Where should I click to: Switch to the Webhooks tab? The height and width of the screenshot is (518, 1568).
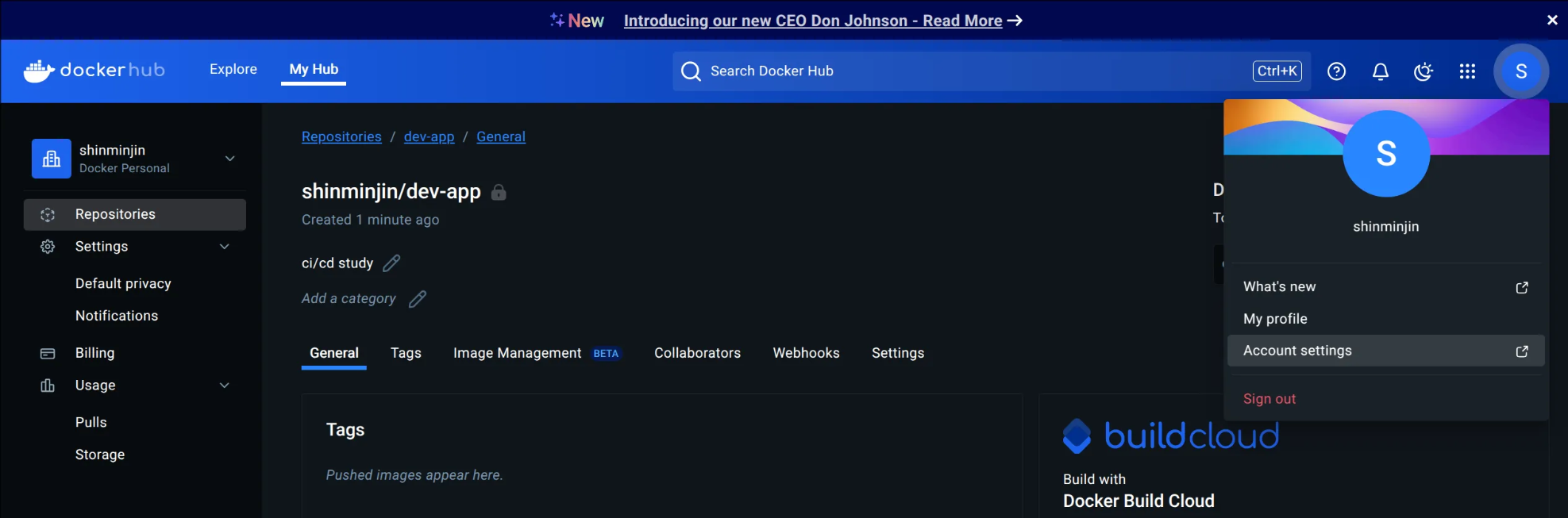(806, 353)
